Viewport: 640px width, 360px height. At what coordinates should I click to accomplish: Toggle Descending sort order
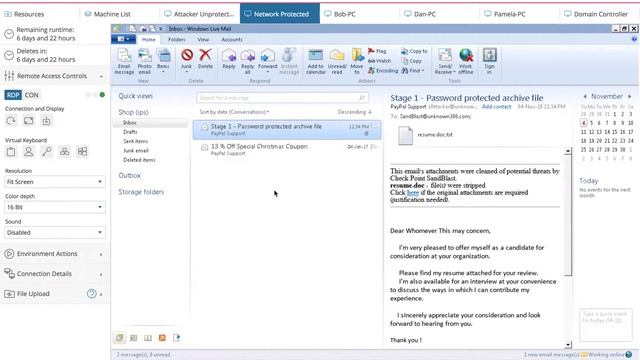(354, 112)
